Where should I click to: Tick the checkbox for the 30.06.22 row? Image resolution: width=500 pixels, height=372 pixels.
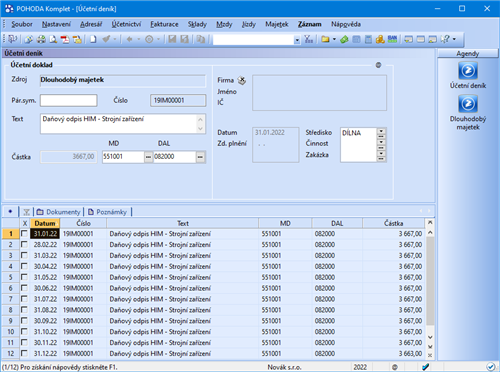click(24, 288)
